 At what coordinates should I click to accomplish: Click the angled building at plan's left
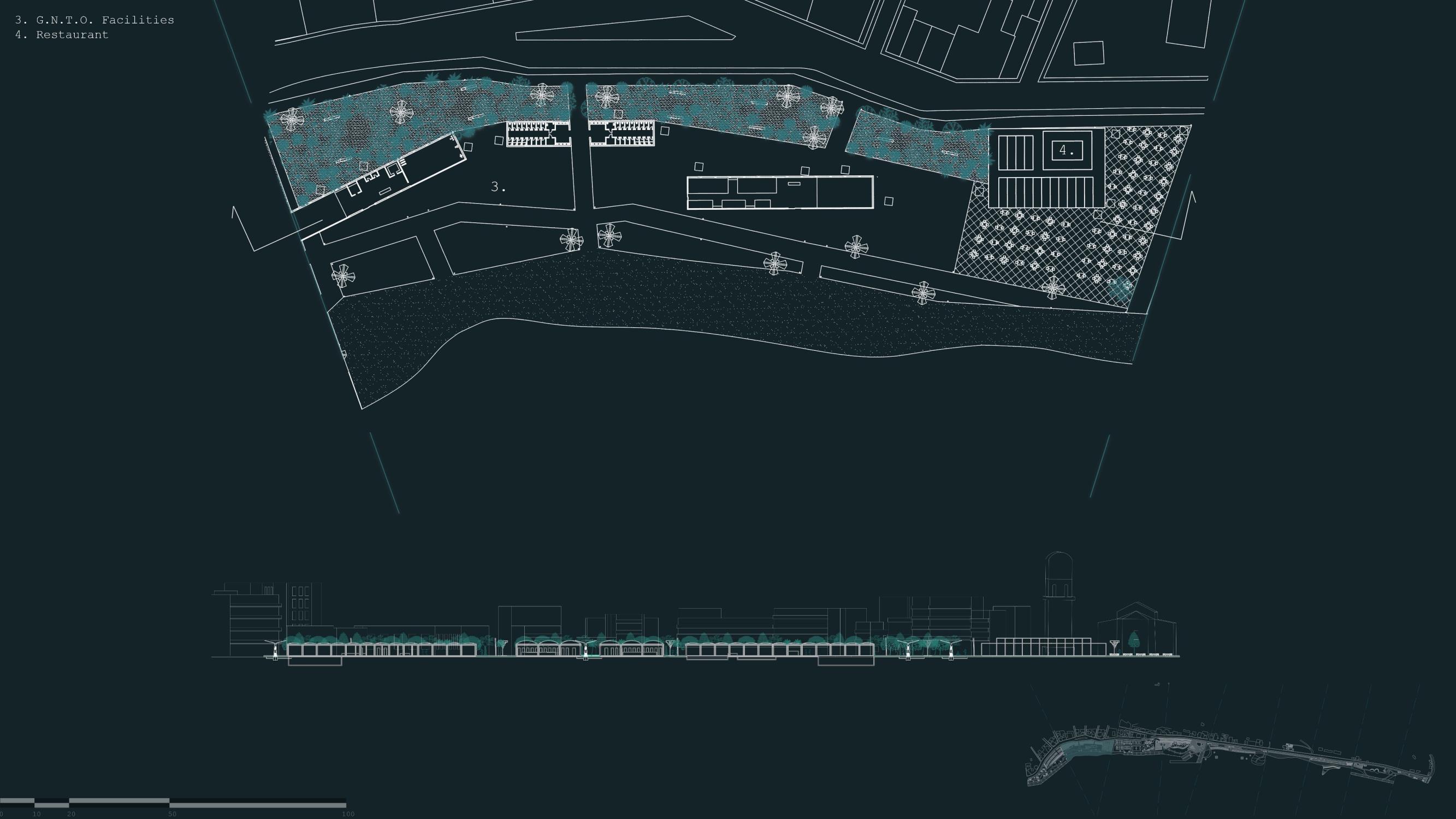click(x=400, y=174)
